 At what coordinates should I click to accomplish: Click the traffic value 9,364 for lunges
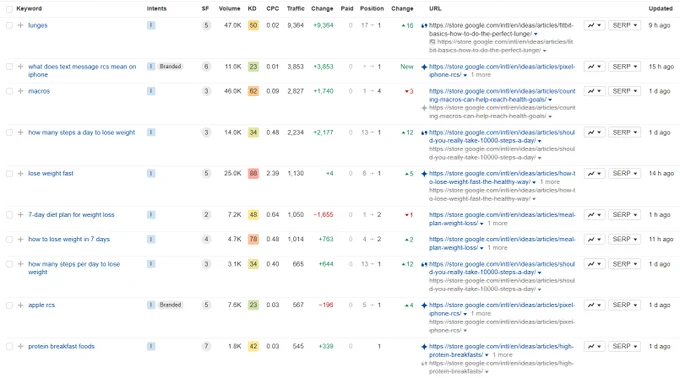(295, 25)
